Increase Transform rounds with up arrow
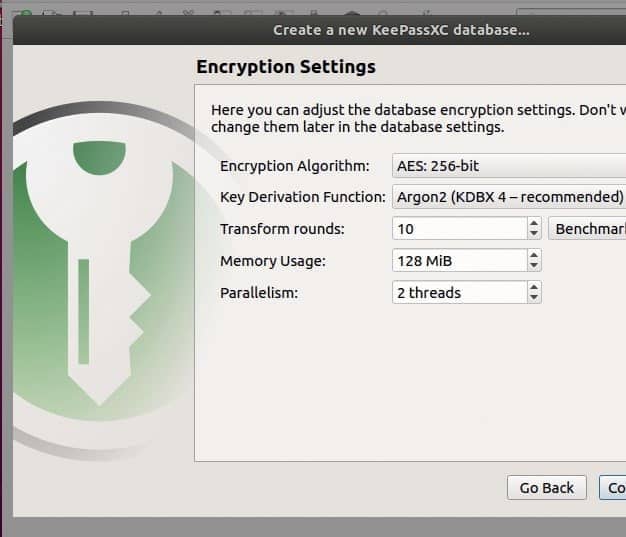This screenshot has height=537, width=626. pyautogui.click(x=534, y=223)
